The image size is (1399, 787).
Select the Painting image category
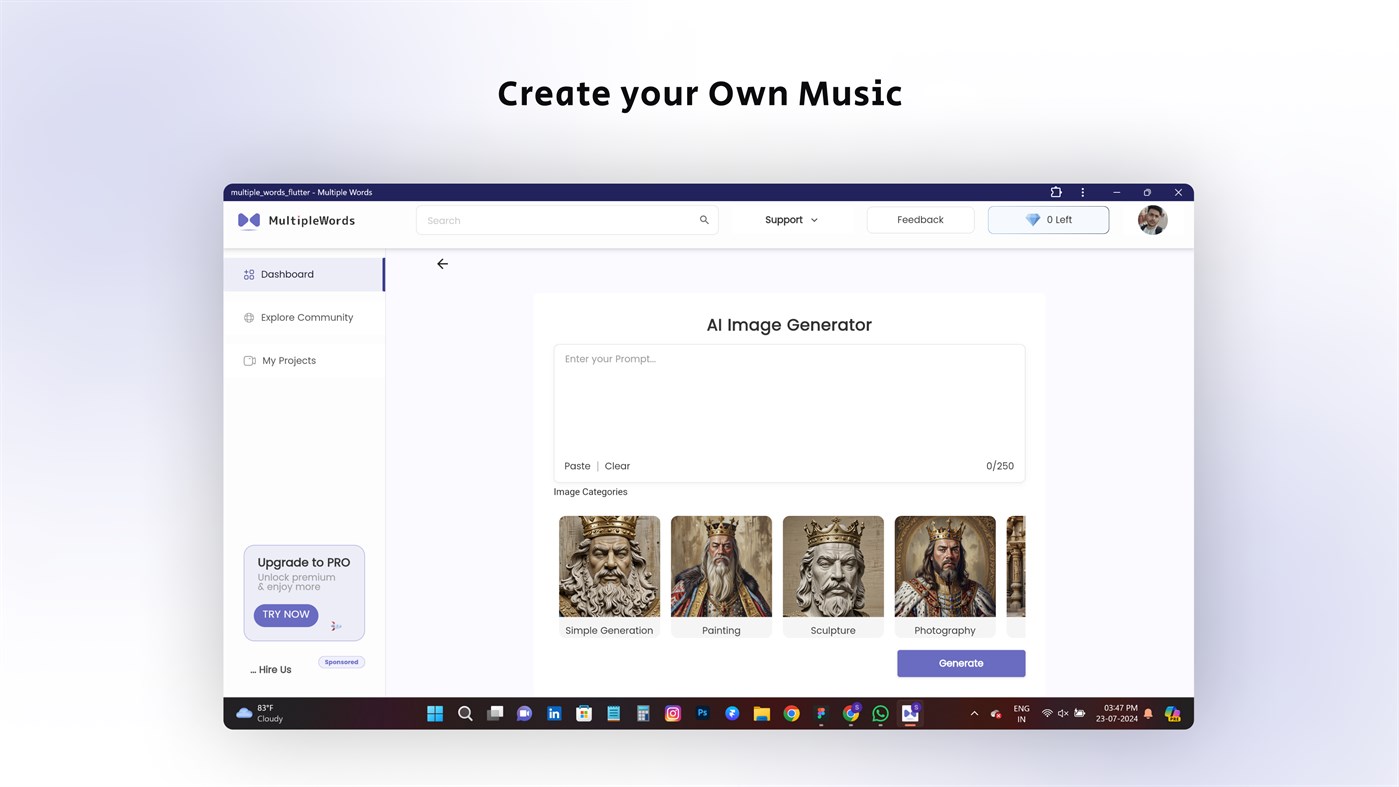point(721,566)
